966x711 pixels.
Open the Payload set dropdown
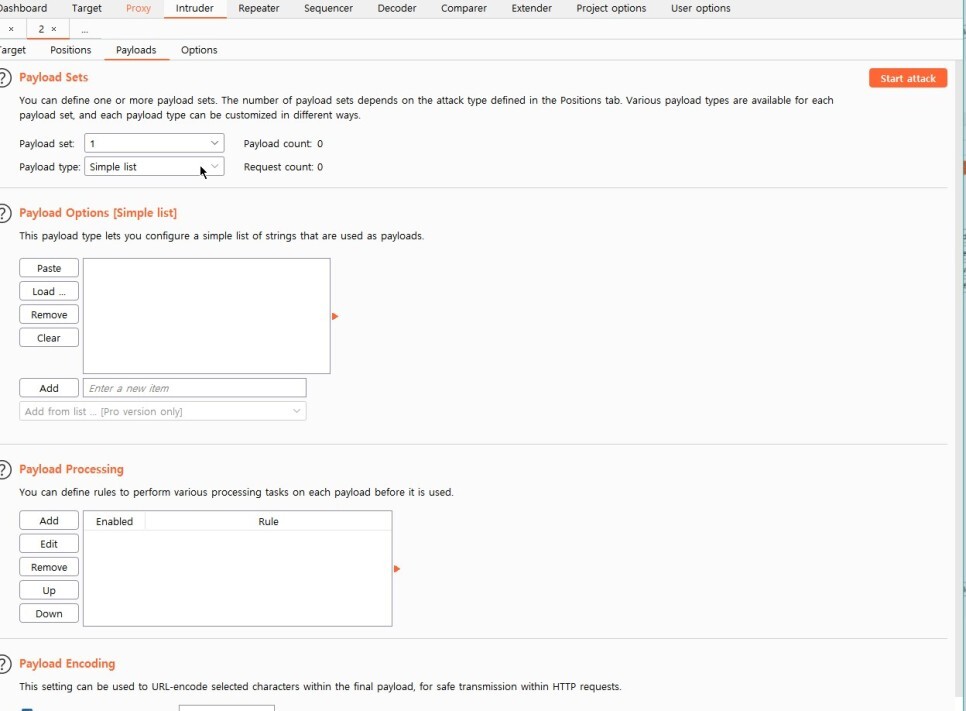click(154, 144)
